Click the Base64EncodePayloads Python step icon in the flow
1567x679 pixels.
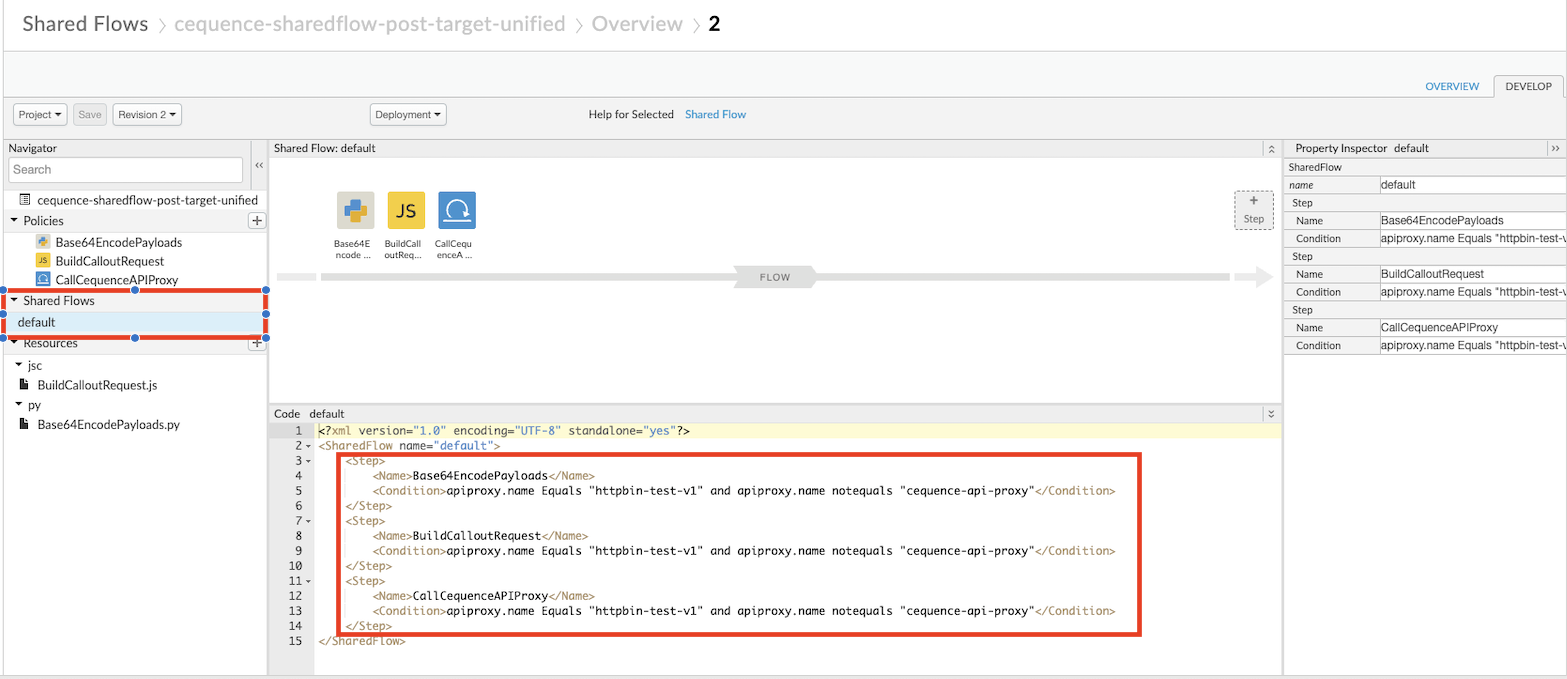click(x=355, y=210)
